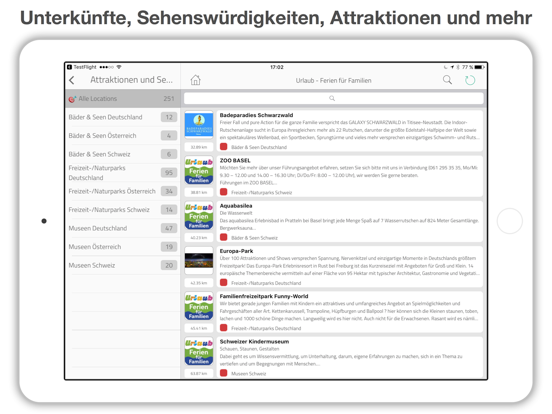Click red category marker under Schweizer Kindermuseum
The width and height of the screenshot is (552, 414).
coord(224,373)
